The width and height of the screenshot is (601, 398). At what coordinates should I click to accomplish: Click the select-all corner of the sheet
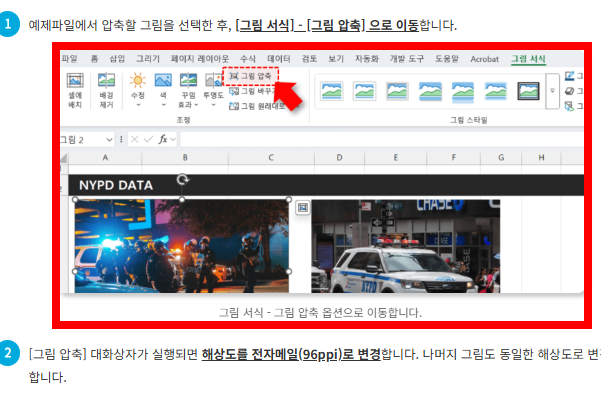coord(64,158)
